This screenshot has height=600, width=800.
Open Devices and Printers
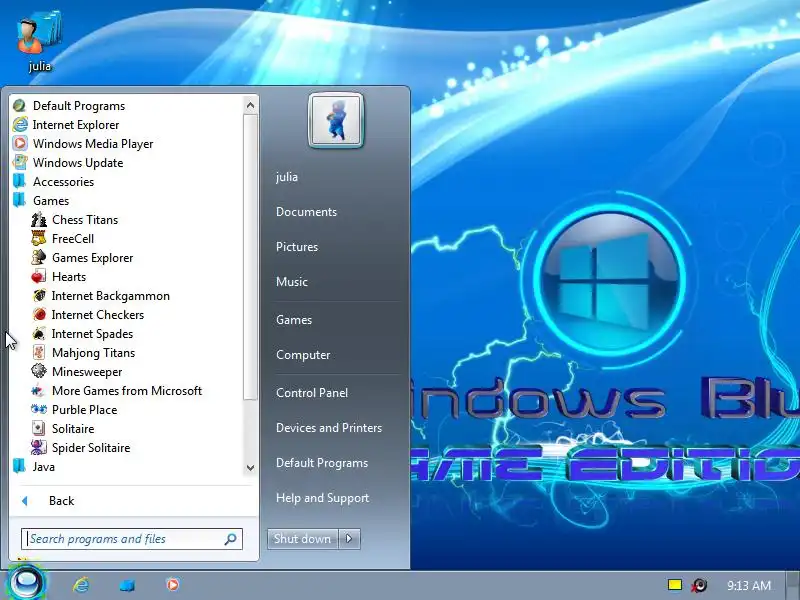tap(329, 428)
